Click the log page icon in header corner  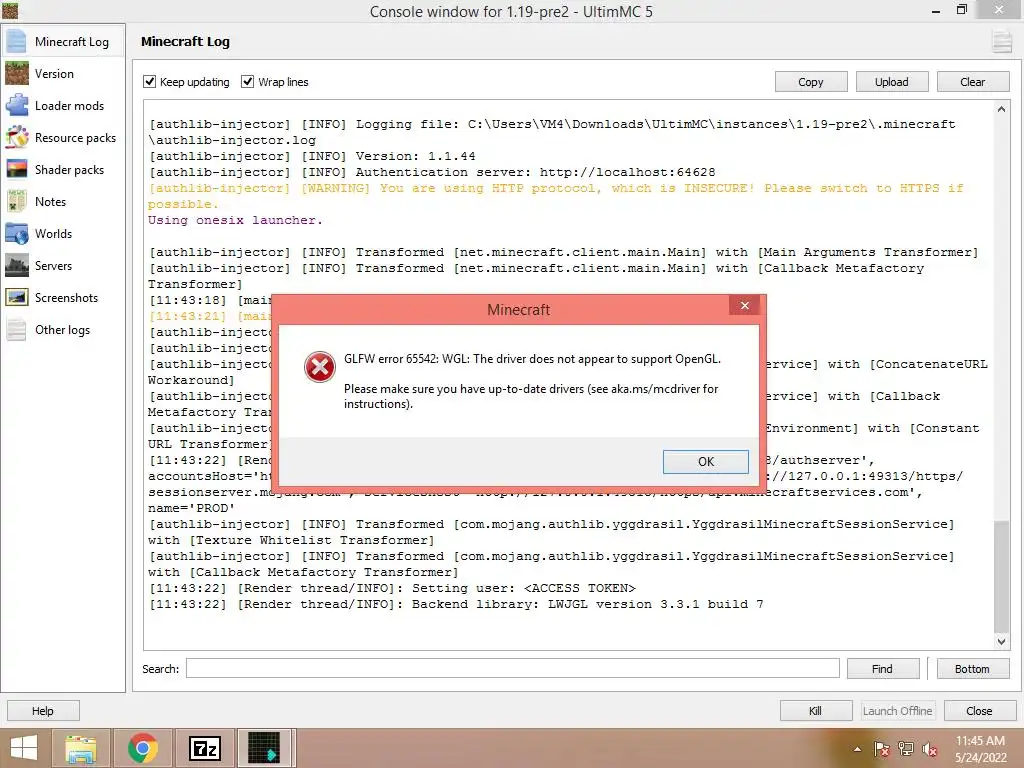(x=1001, y=42)
